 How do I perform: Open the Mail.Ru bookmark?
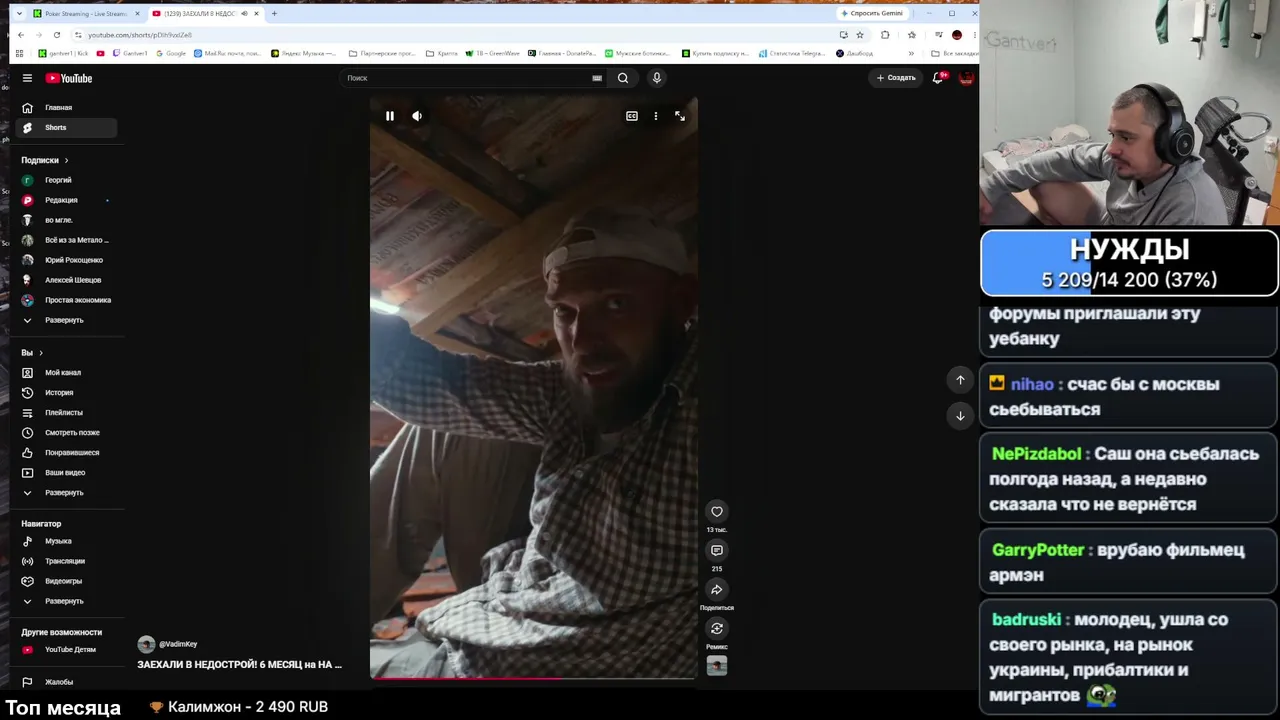point(229,53)
